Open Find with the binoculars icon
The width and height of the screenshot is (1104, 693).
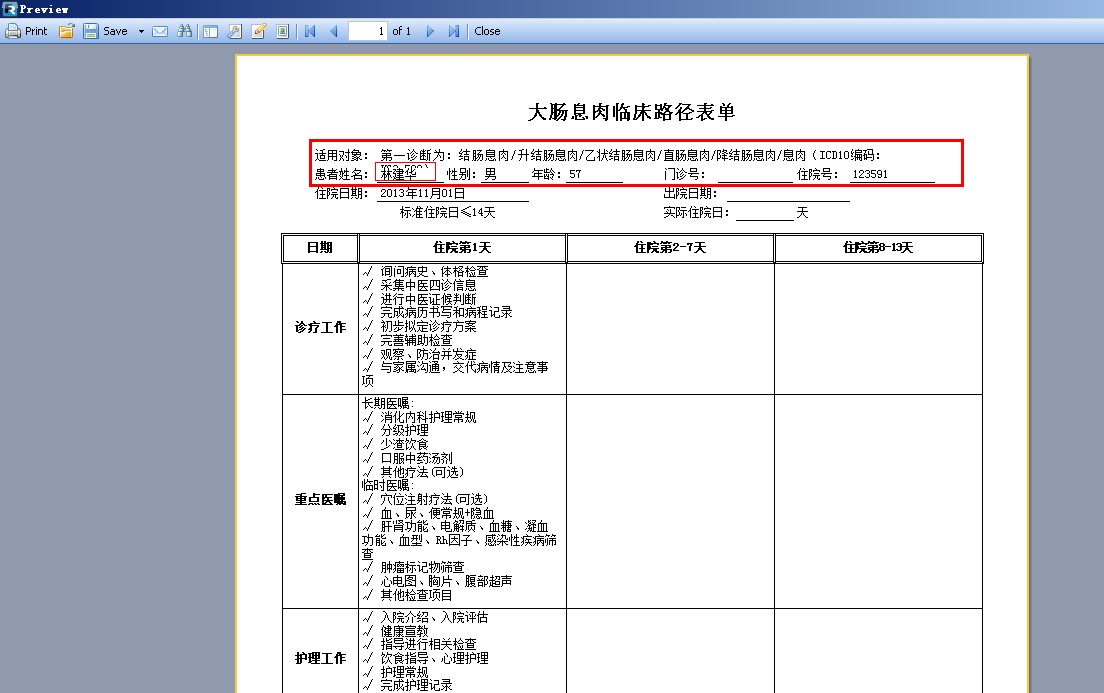(184, 31)
